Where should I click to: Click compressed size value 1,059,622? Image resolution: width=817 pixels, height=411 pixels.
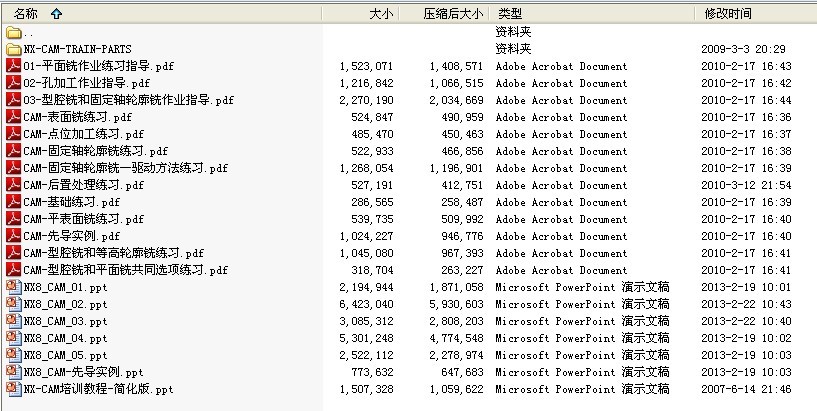pos(456,389)
